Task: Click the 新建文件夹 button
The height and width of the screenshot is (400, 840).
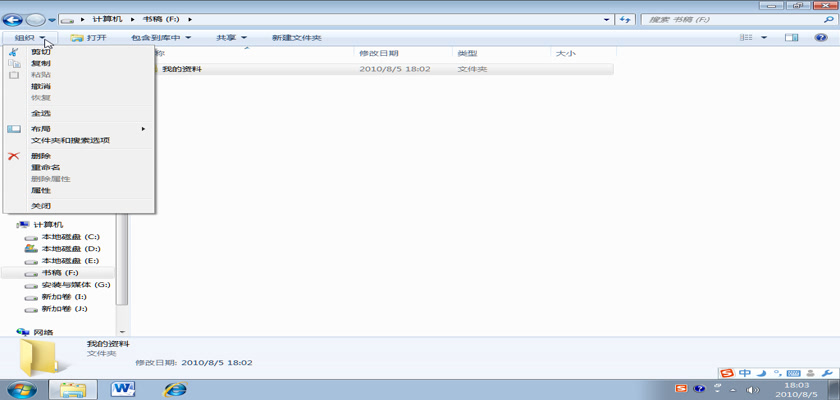Action: pos(296,38)
